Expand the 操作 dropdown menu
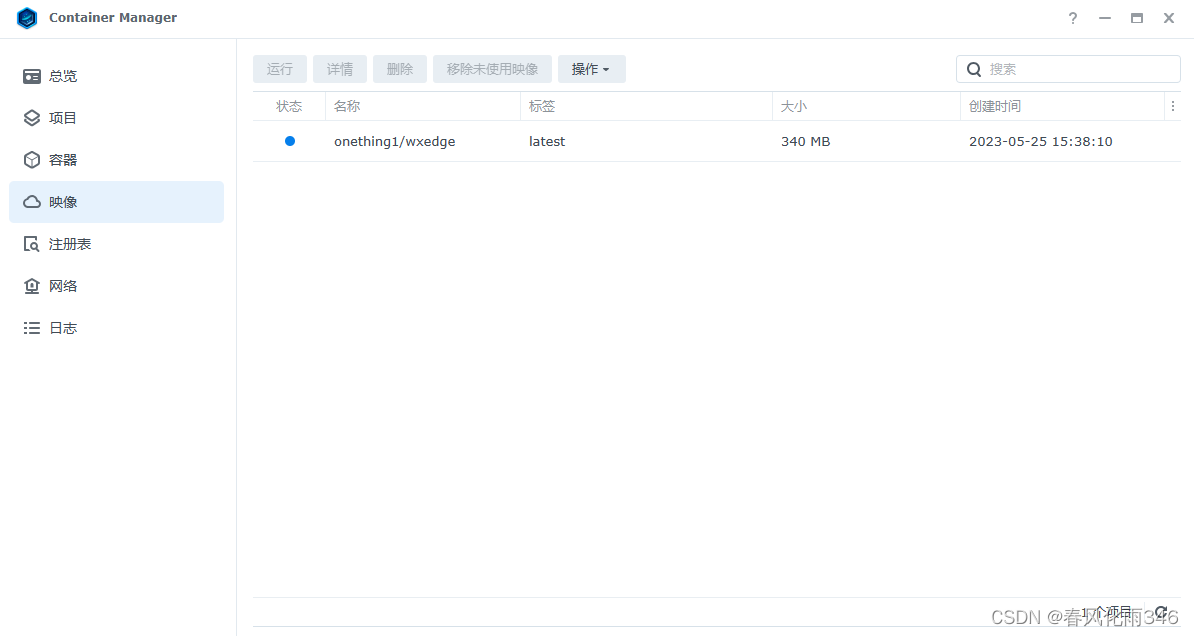The width and height of the screenshot is (1194, 636). click(591, 69)
